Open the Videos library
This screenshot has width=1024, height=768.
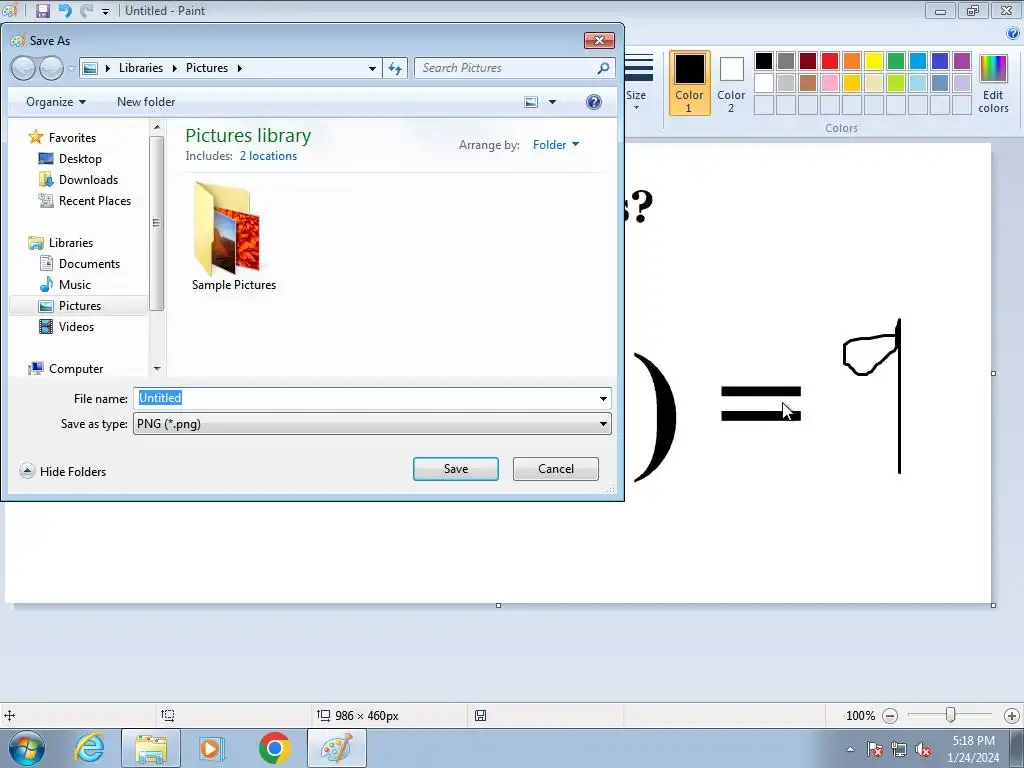(76, 327)
